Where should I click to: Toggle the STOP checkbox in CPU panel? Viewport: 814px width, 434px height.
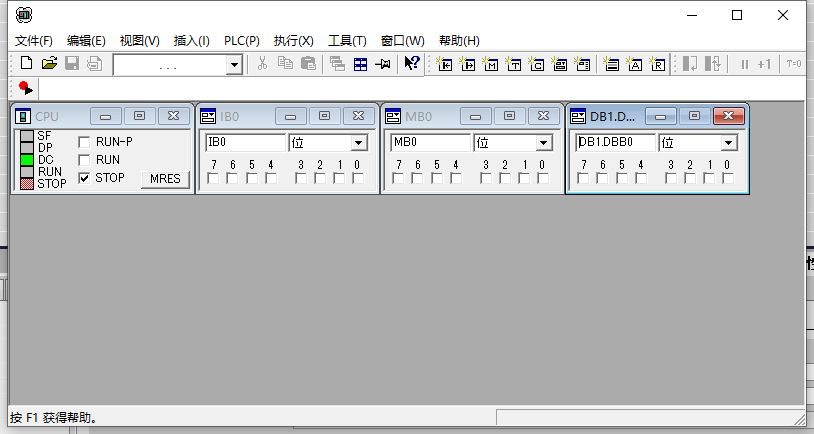tap(84, 178)
